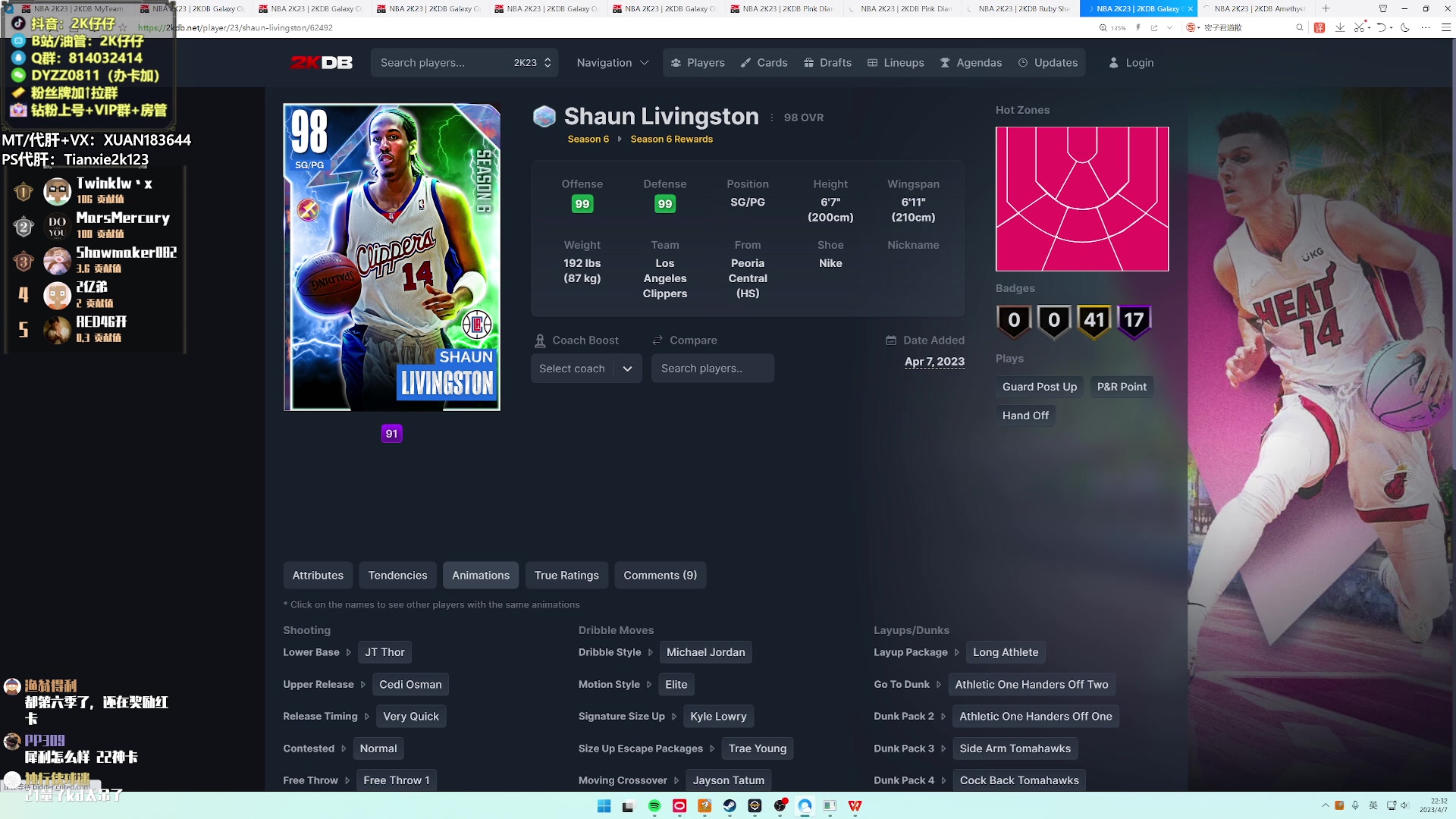This screenshot has width=1456, height=819.
Task: Click the P&R Point play tag
Action: tap(1122, 387)
